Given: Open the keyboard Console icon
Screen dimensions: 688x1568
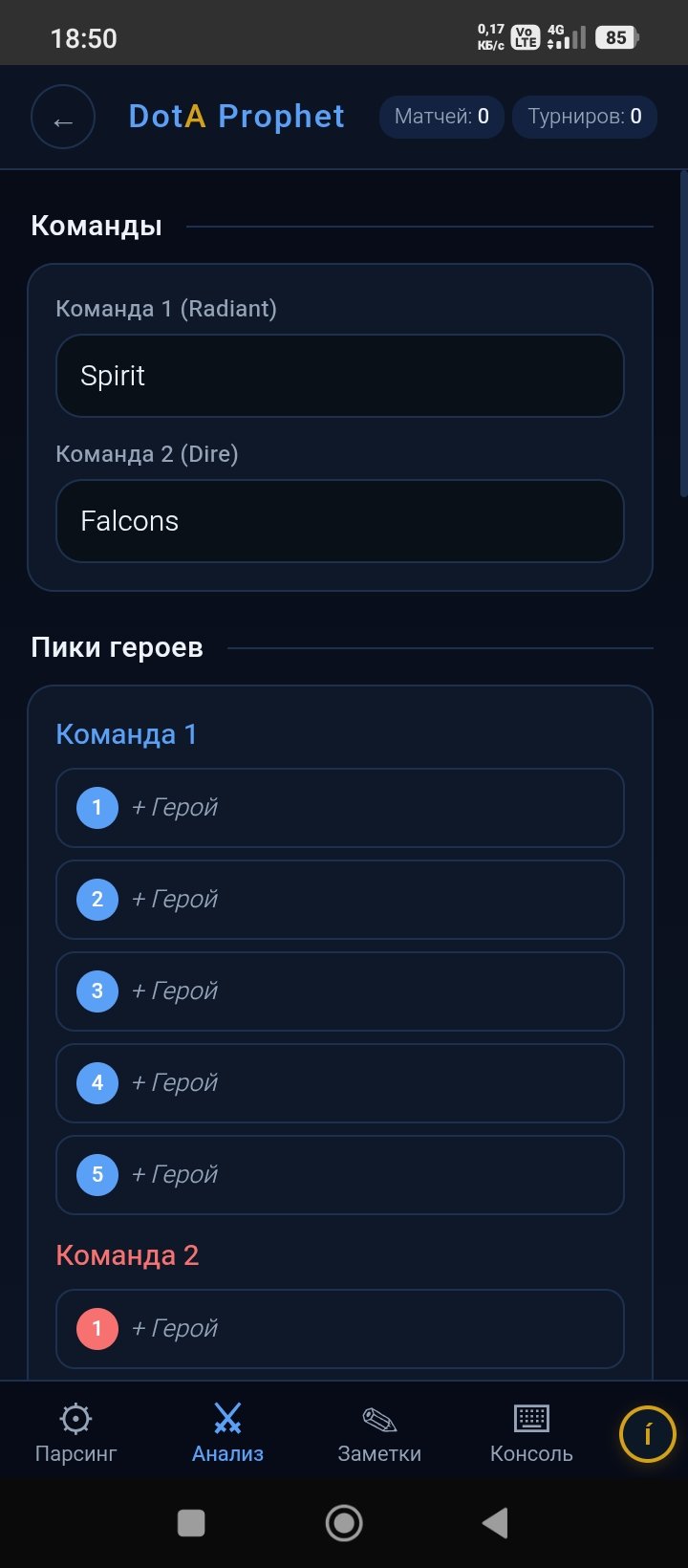Looking at the screenshot, I should click(531, 1419).
